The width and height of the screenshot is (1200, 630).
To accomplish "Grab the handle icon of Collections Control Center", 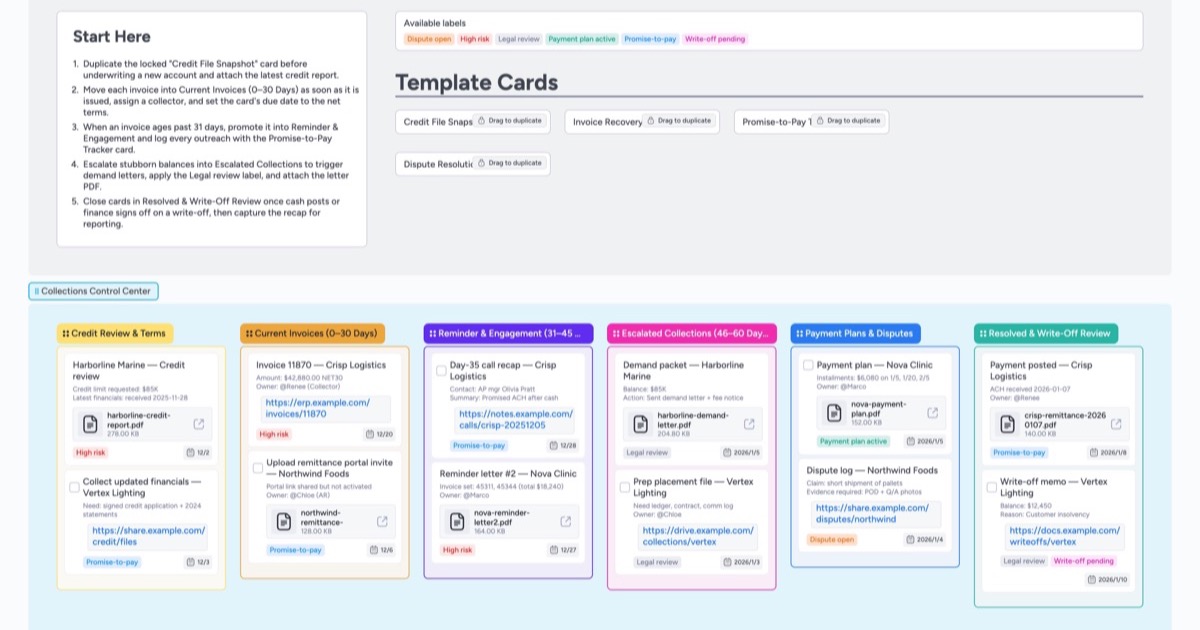I will coord(37,291).
